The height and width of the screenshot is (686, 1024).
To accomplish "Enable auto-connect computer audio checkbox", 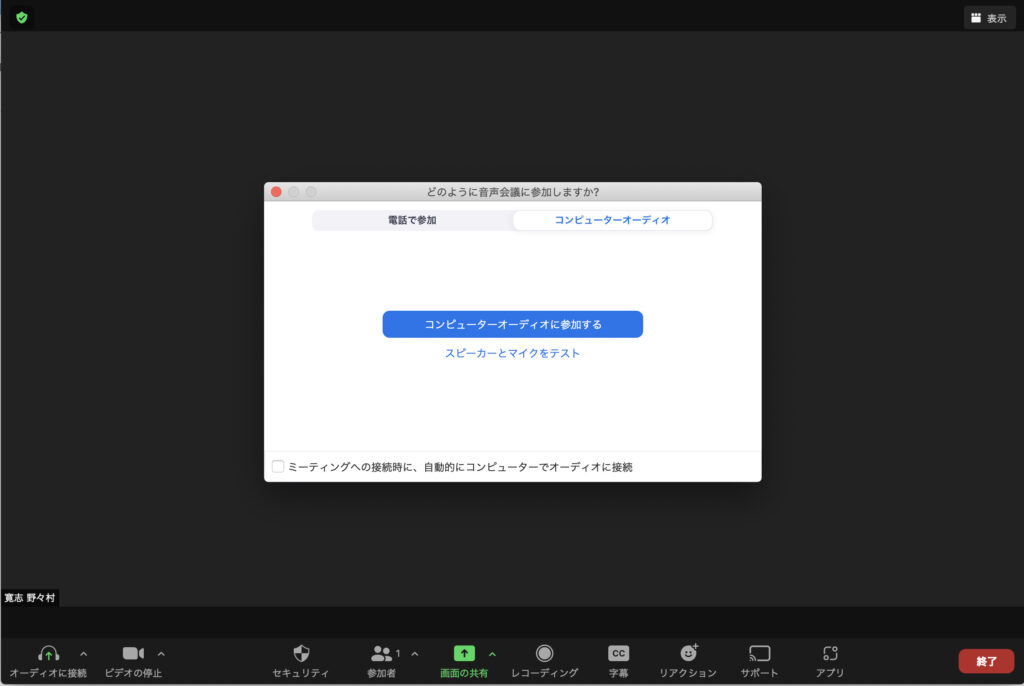I will click(278, 466).
